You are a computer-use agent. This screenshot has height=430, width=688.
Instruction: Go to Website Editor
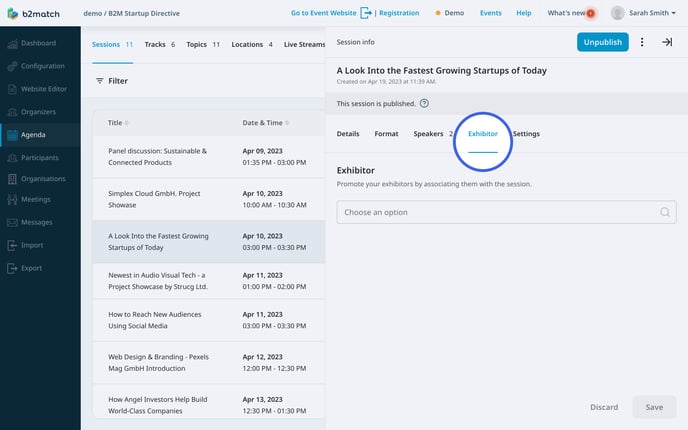pos(44,89)
